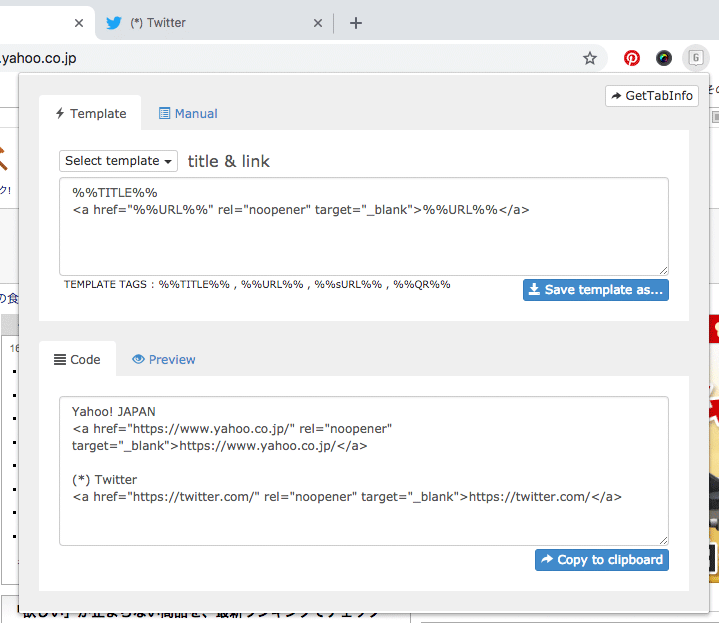Switch to the Template tab

90,113
